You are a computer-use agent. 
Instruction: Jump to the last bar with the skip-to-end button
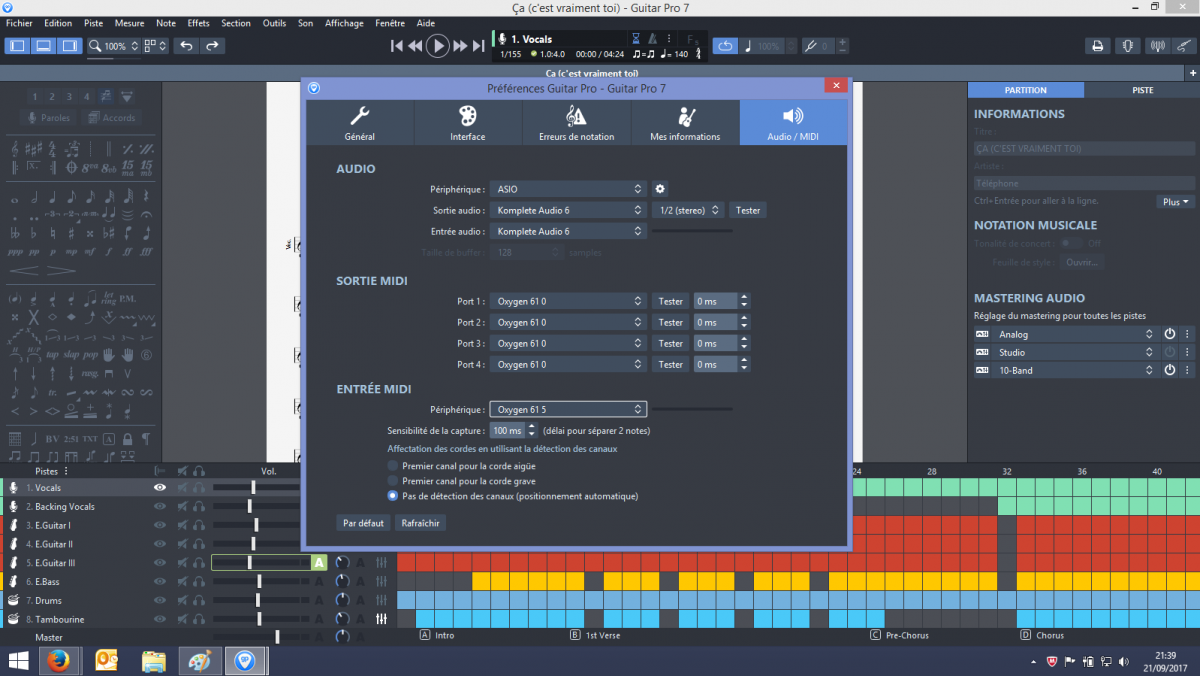click(478, 45)
